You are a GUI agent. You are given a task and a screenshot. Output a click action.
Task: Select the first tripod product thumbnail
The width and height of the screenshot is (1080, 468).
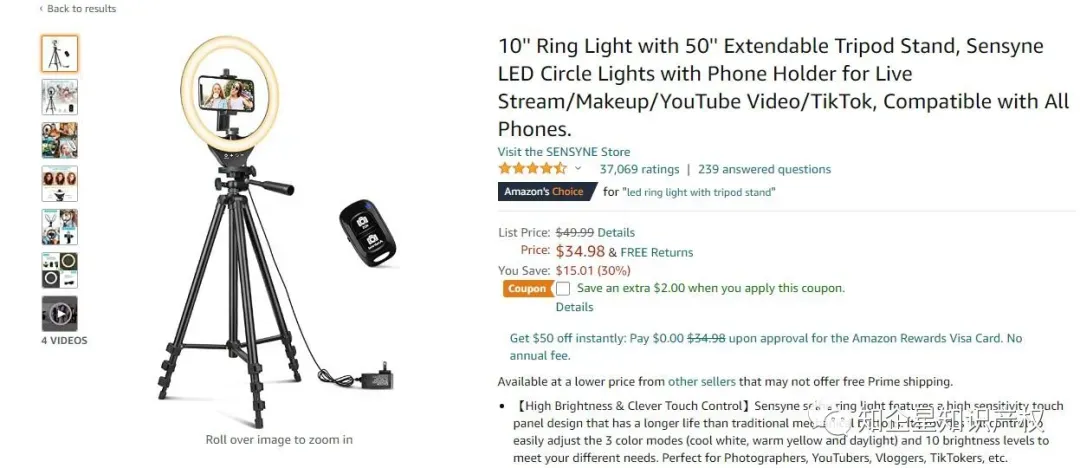coord(59,54)
